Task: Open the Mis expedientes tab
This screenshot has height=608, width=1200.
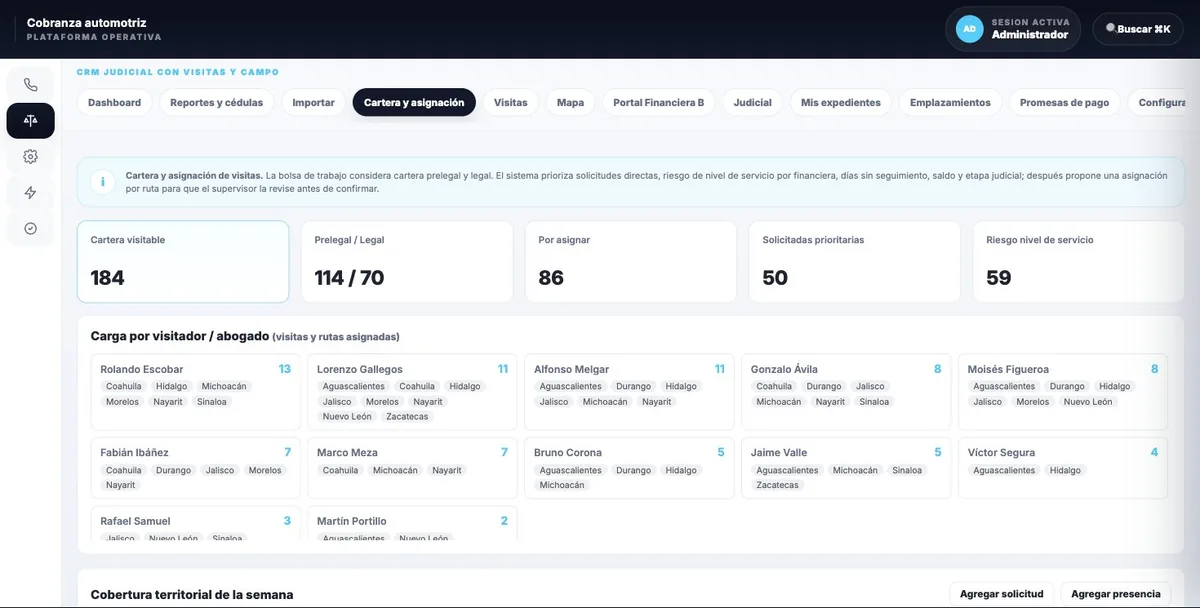Action: (841, 103)
